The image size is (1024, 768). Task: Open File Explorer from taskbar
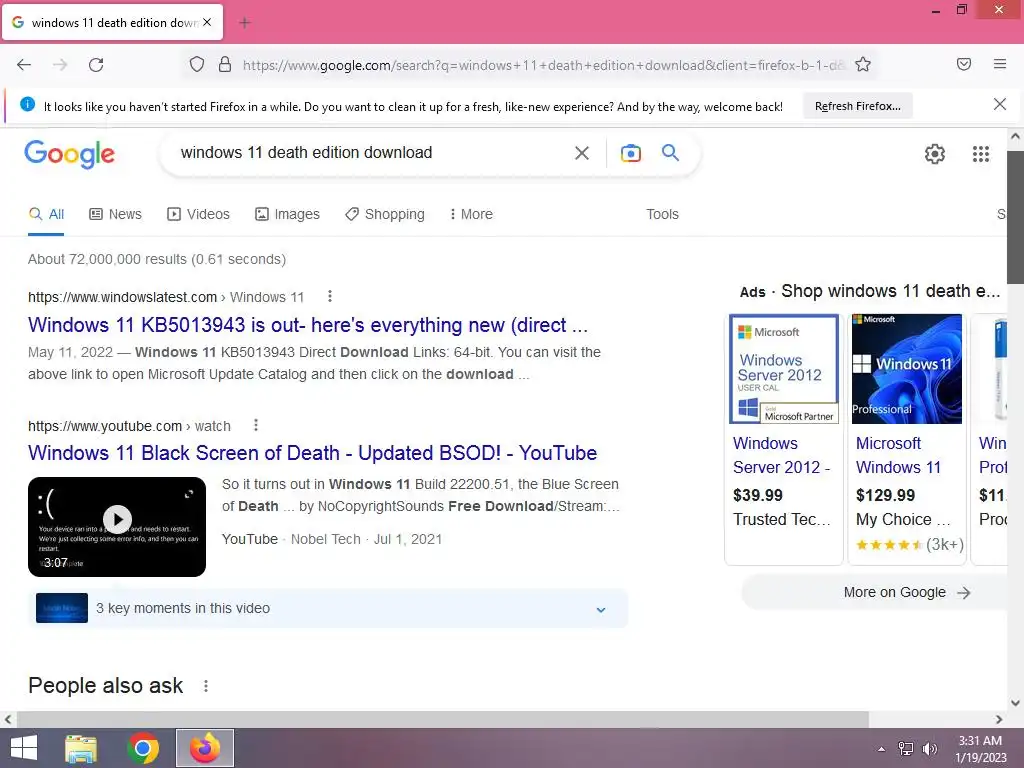tap(81, 748)
